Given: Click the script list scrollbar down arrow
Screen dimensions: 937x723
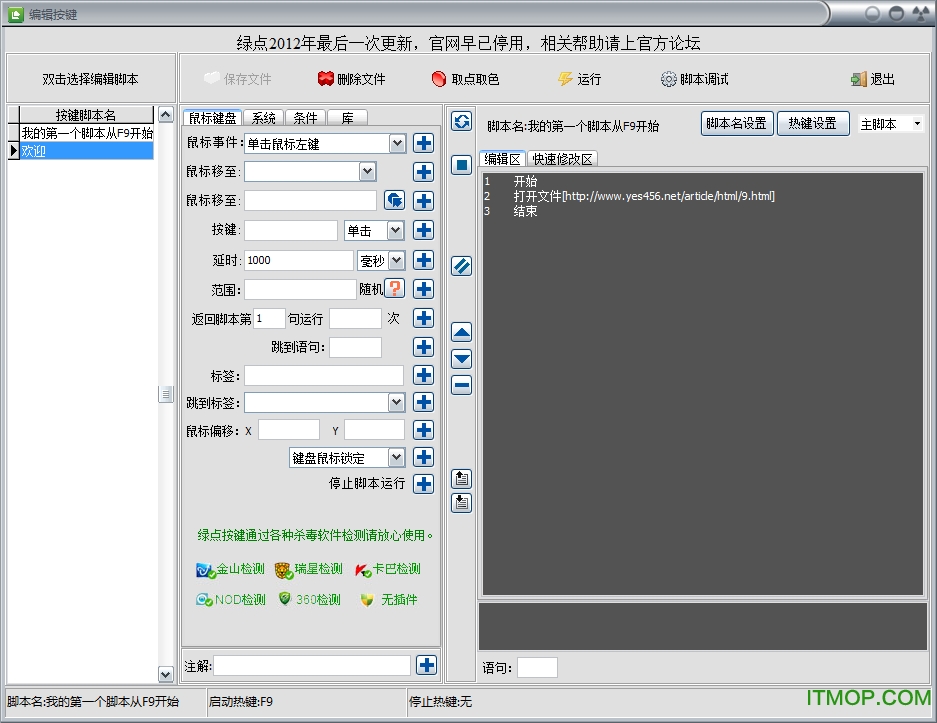Looking at the screenshot, I should [166, 674].
